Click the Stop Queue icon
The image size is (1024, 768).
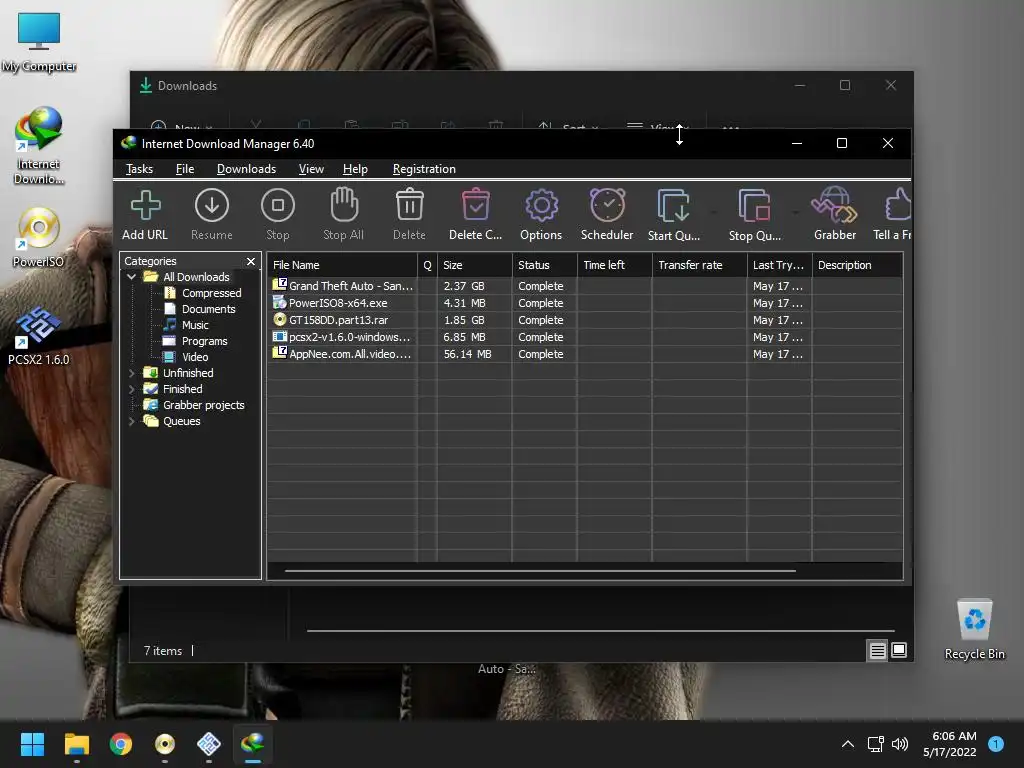(754, 206)
